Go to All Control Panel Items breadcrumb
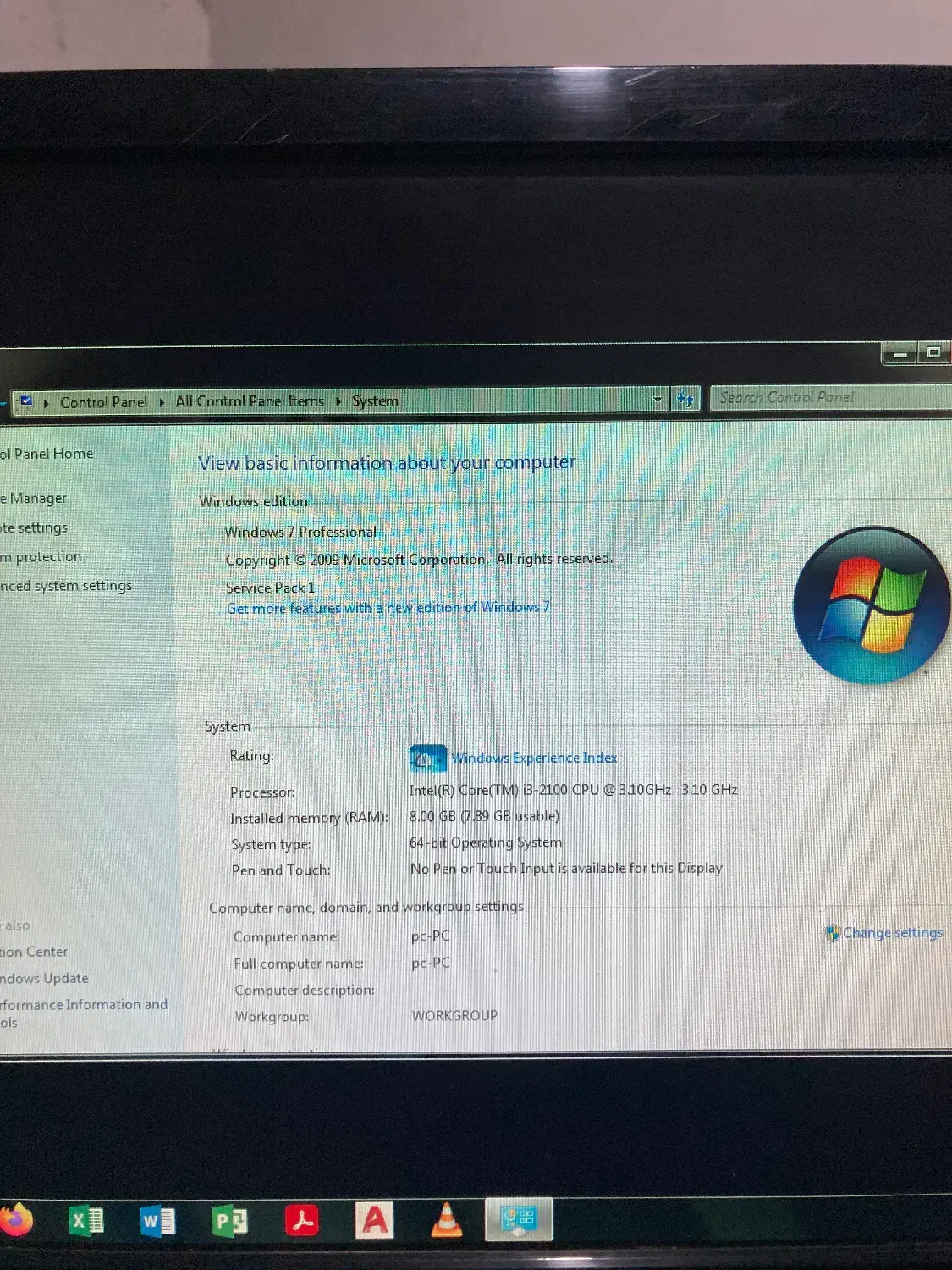The image size is (952, 1270). (250, 401)
